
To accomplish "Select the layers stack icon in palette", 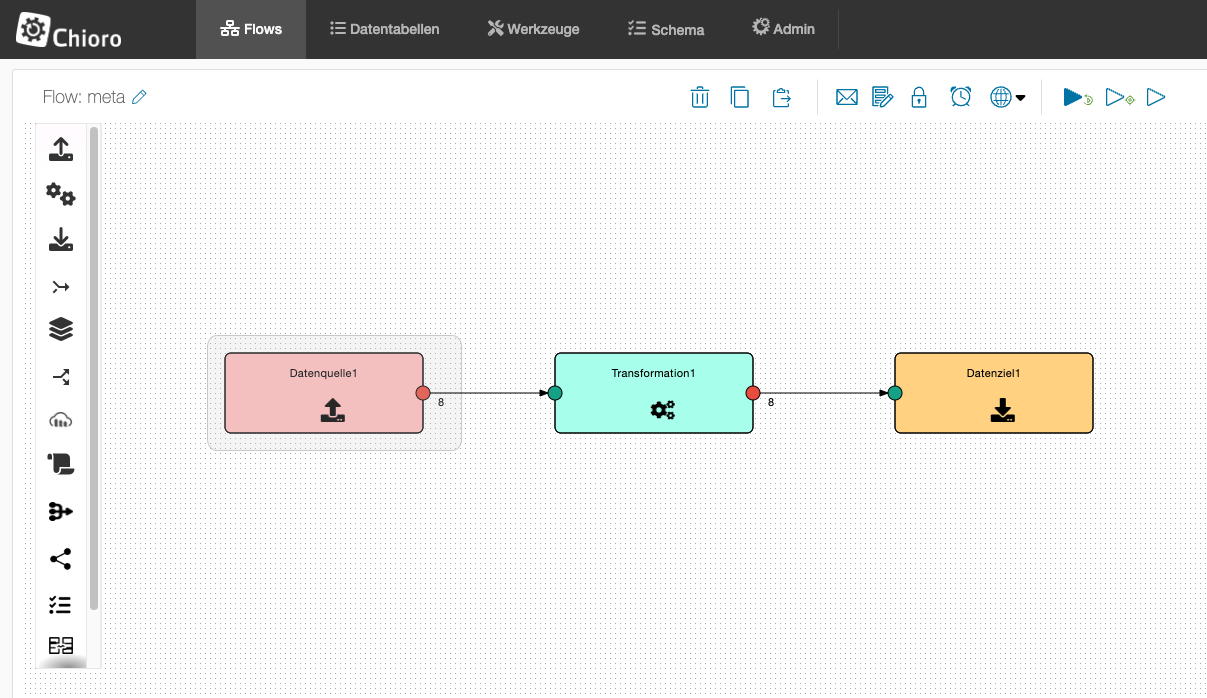I will coord(61,329).
